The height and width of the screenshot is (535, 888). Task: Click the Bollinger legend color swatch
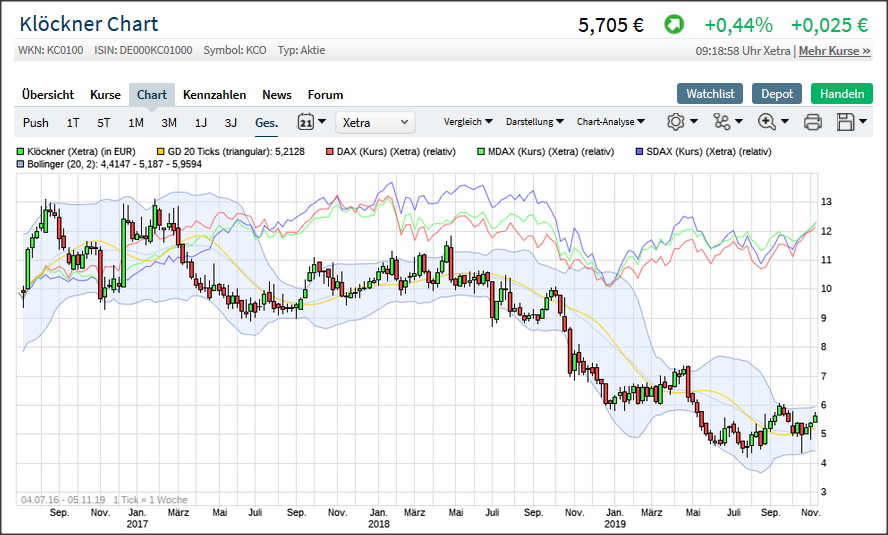click(21, 163)
